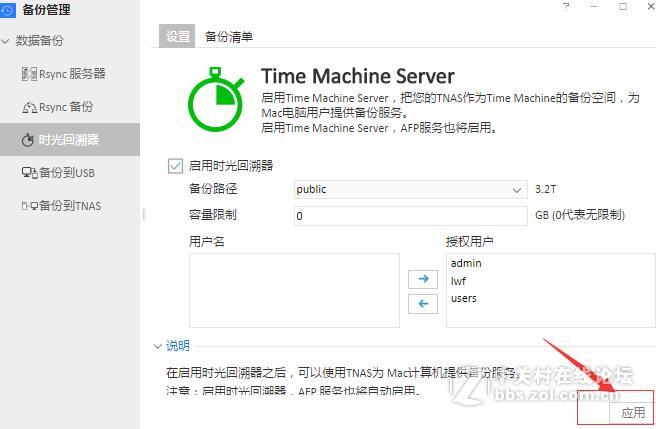Add user with right arrow button

point(423,279)
